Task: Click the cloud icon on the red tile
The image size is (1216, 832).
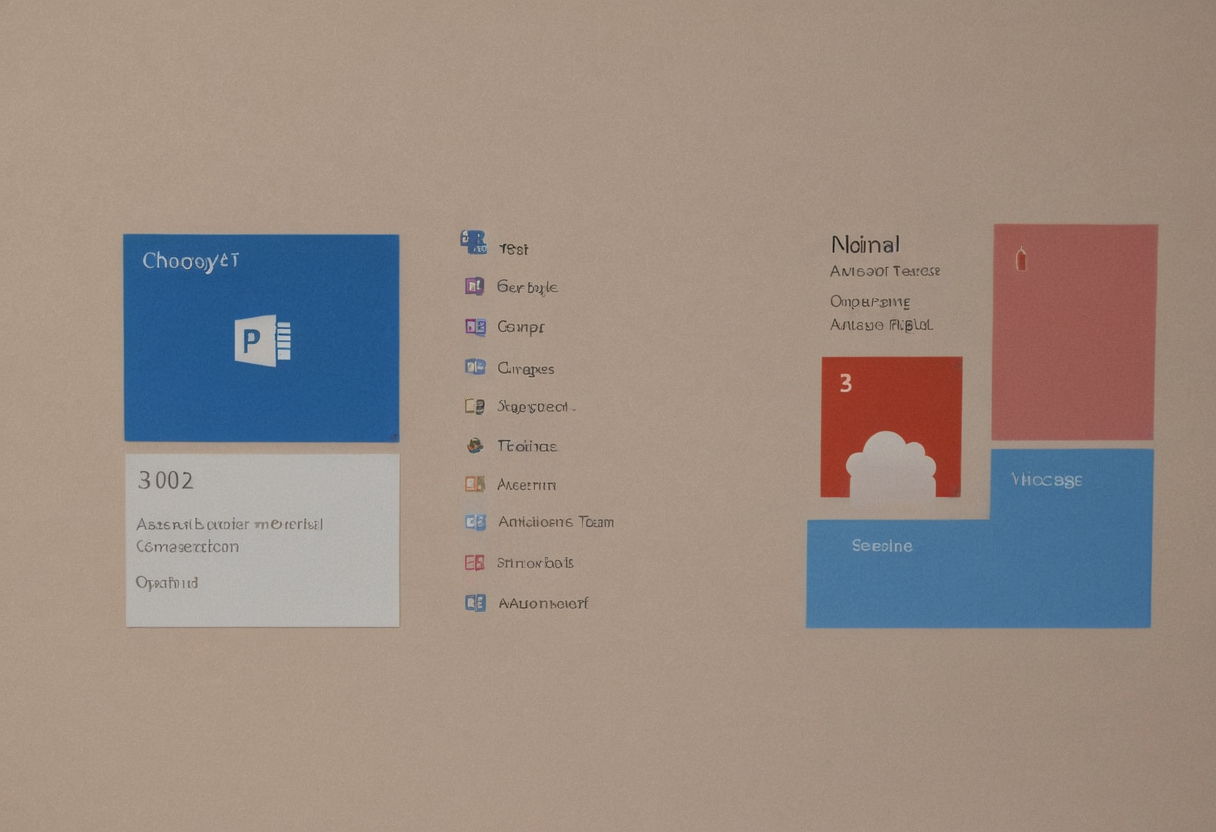Action: coord(891,464)
